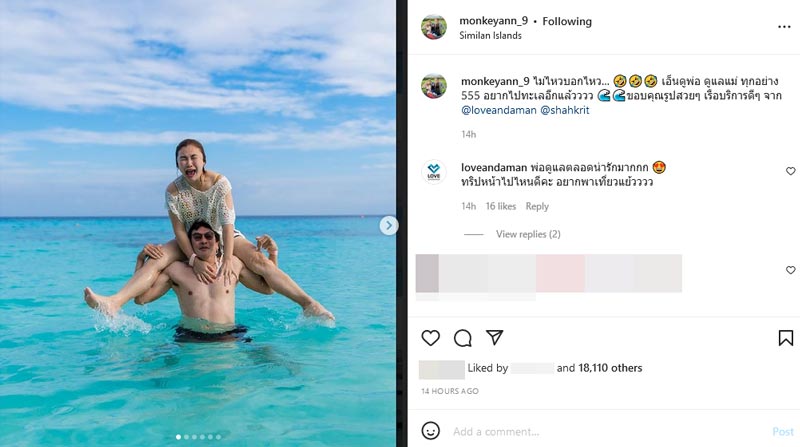This screenshot has height=447, width=800.
Task: Click the Following button
Action: 567,21
